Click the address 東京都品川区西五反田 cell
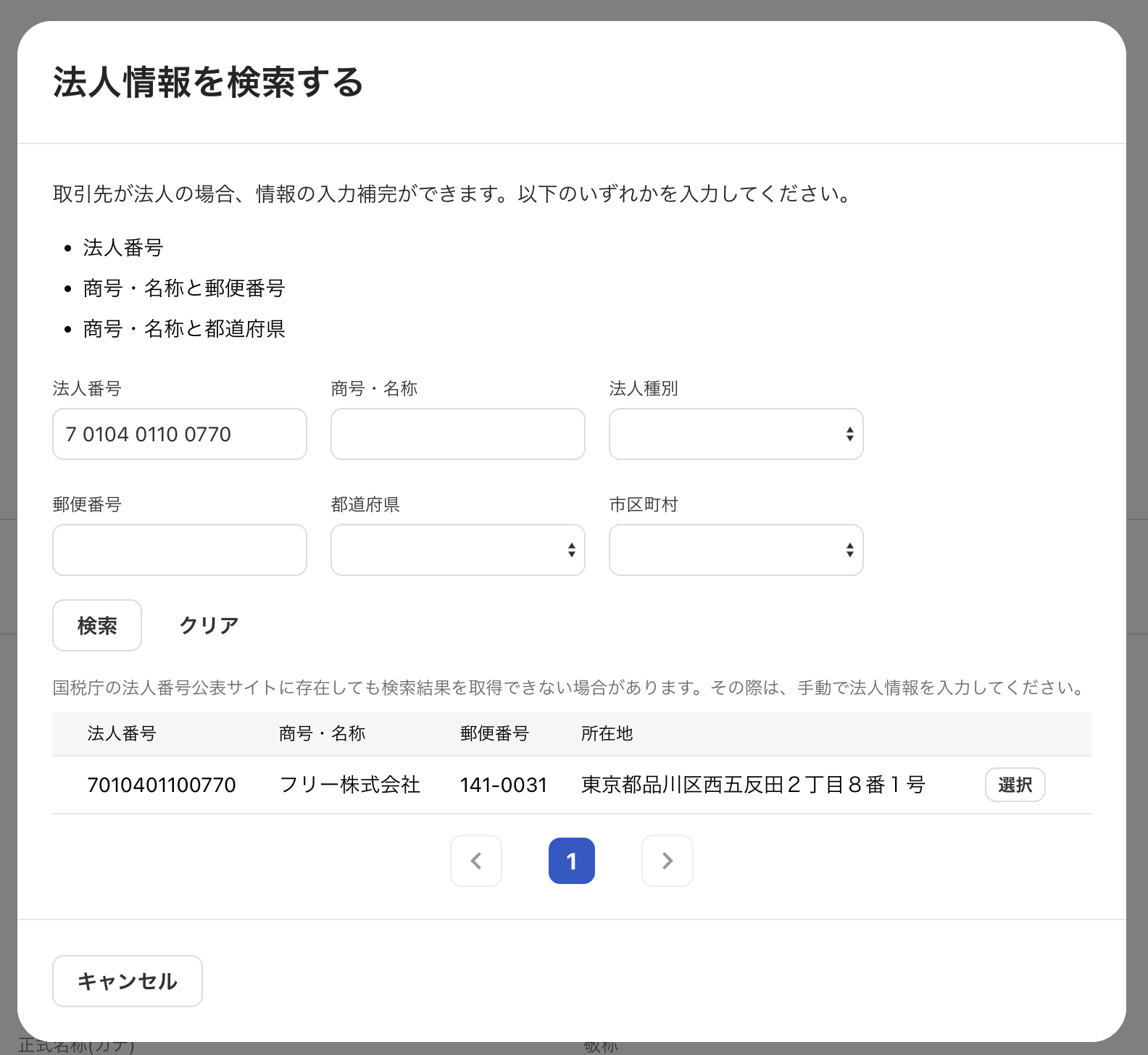This screenshot has width=1148, height=1055. tap(753, 785)
